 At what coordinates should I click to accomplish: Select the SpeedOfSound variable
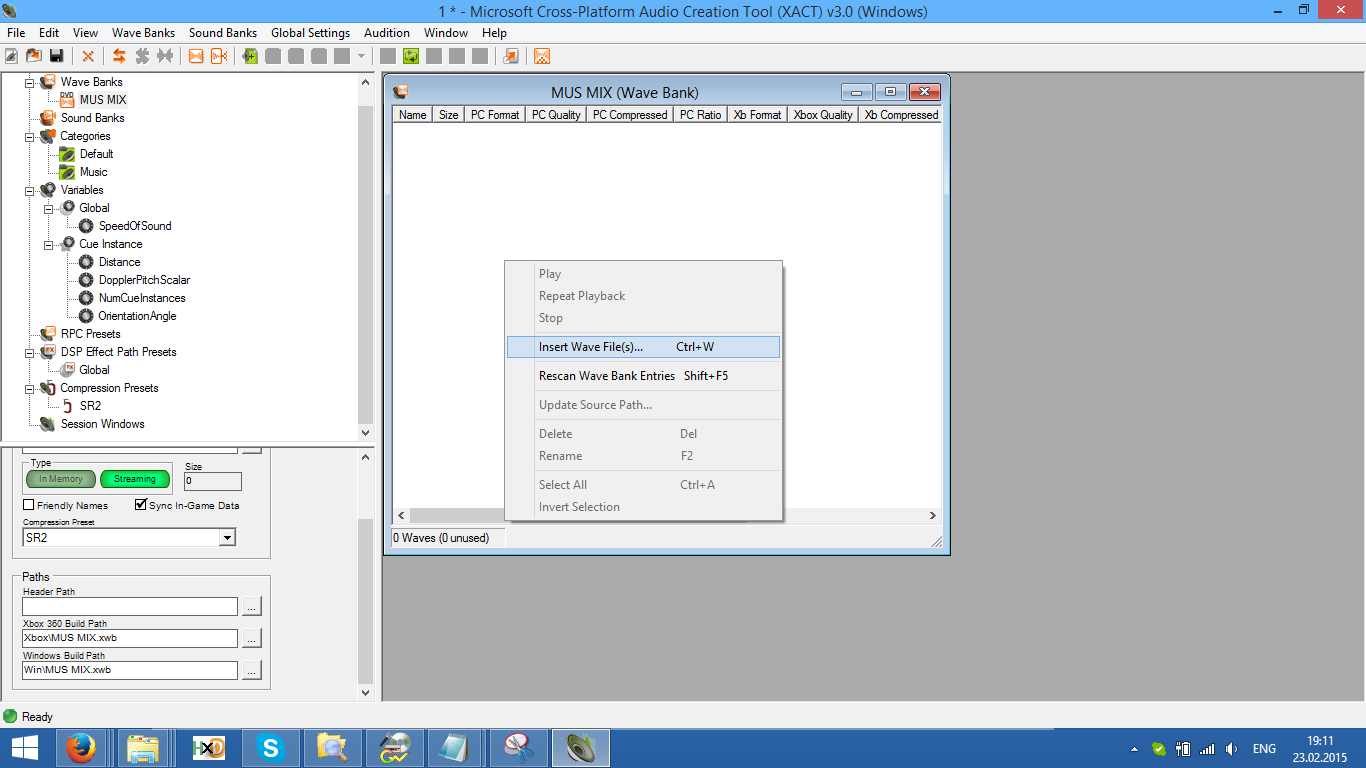(x=135, y=226)
